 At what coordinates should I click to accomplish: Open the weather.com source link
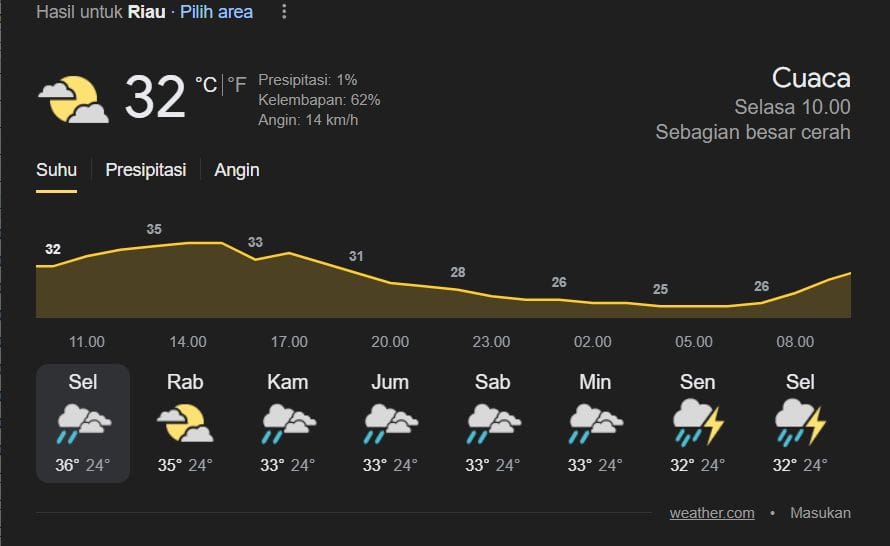712,513
